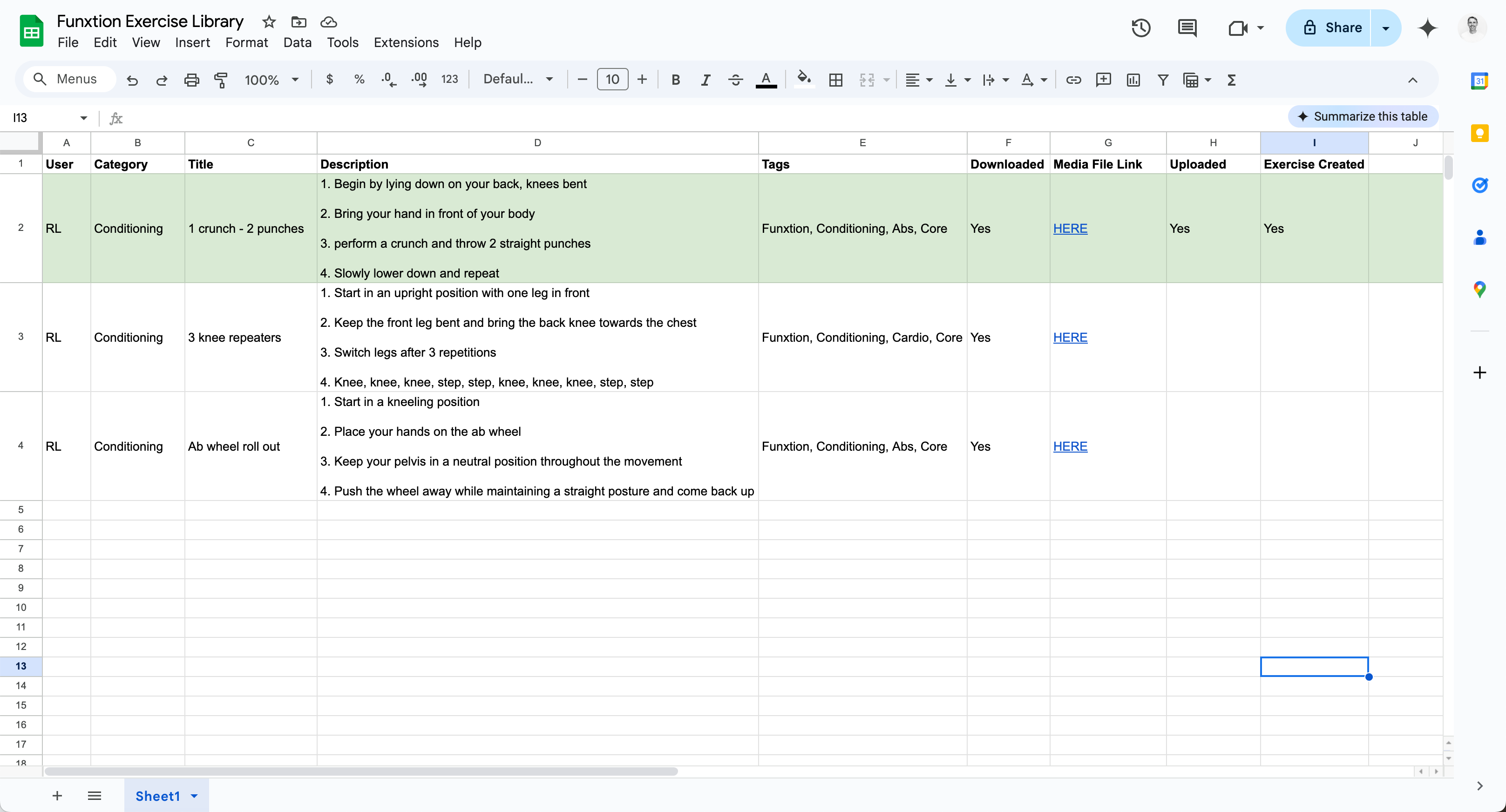Move document with folder icon
The width and height of the screenshot is (1506, 812).
point(299,21)
